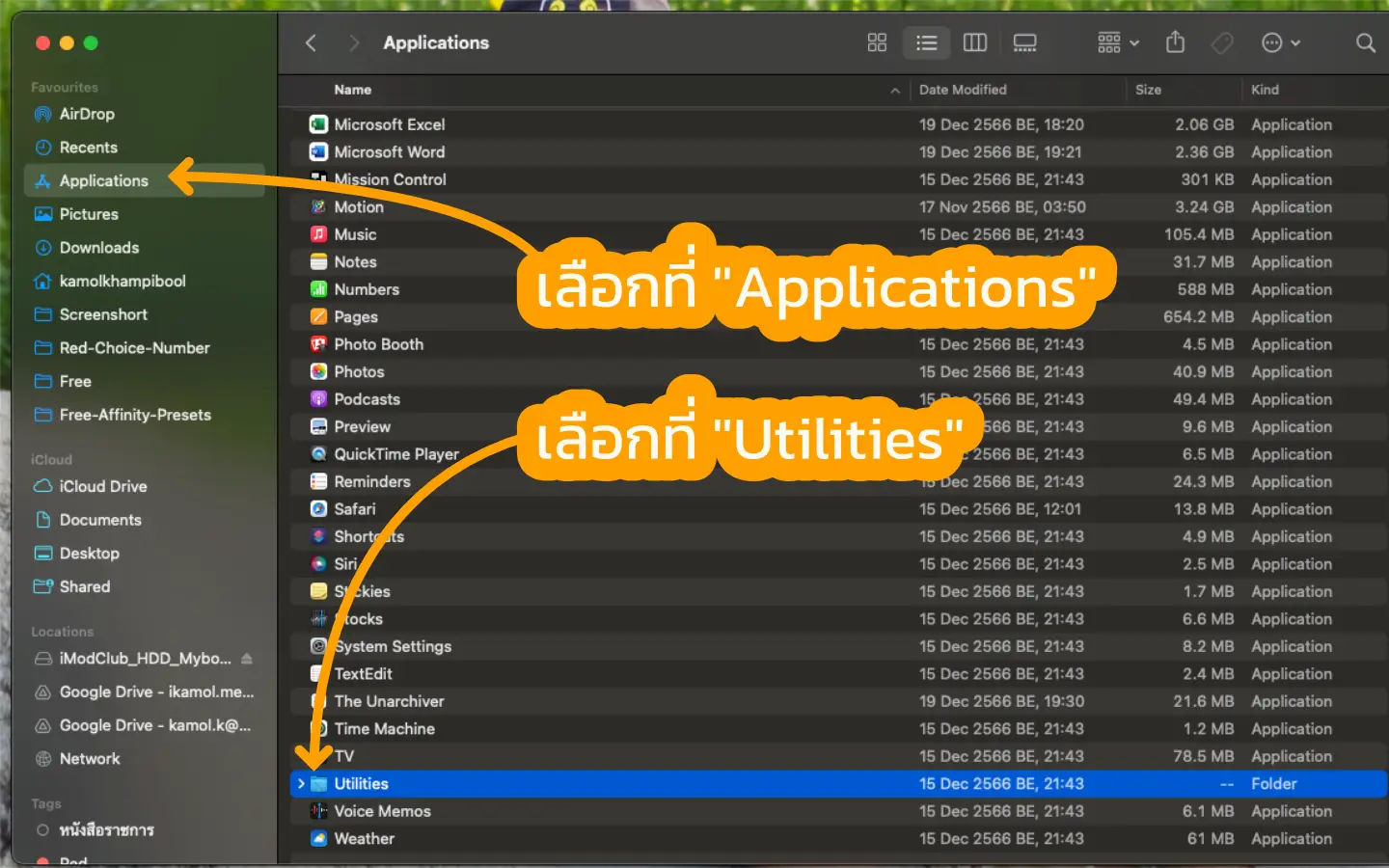Screen dimensions: 1389x868
Task: Select the Pages app icon
Action: pos(318,316)
